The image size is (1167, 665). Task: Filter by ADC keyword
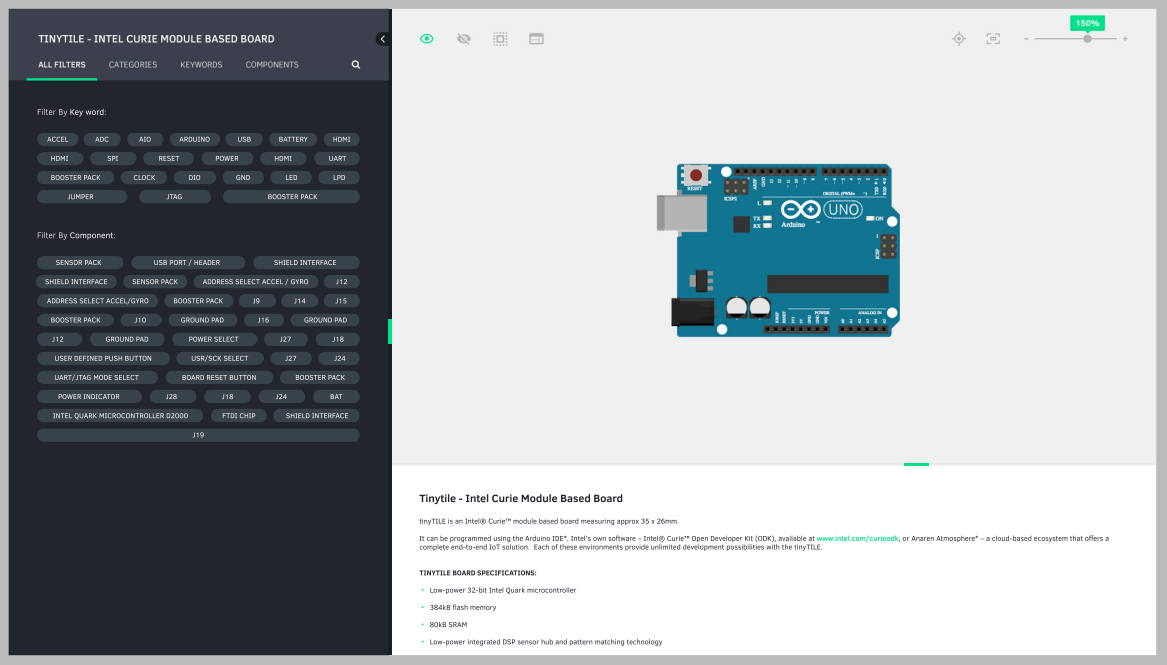click(x=102, y=139)
